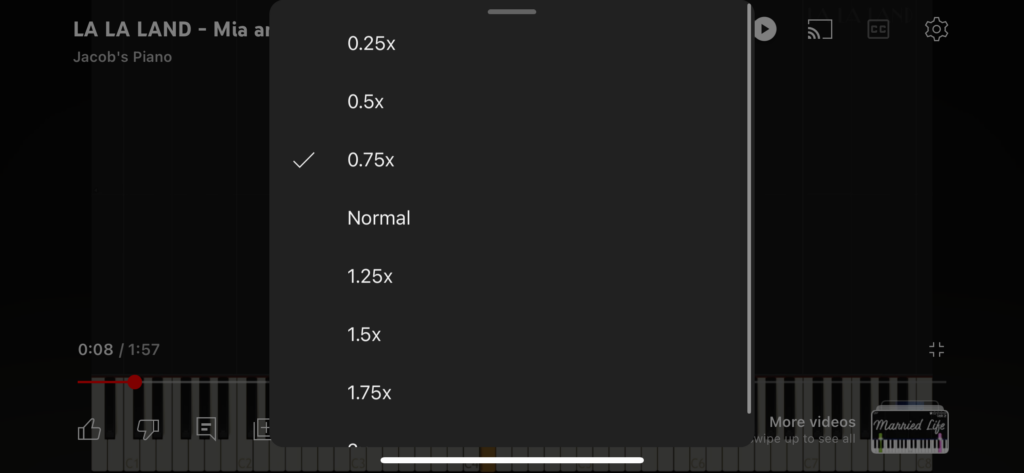Select 1.75x playback speed
The width and height of the screenshot is (1024, 473).
click(511, 393)
